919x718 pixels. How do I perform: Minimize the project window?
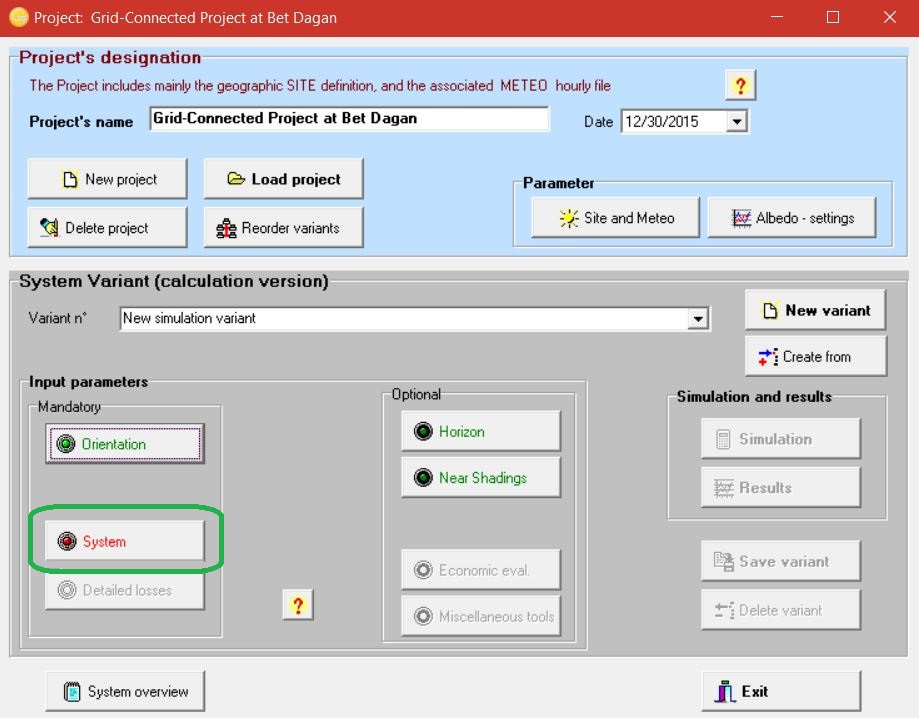pyautogui.click(x=777, y=18)
